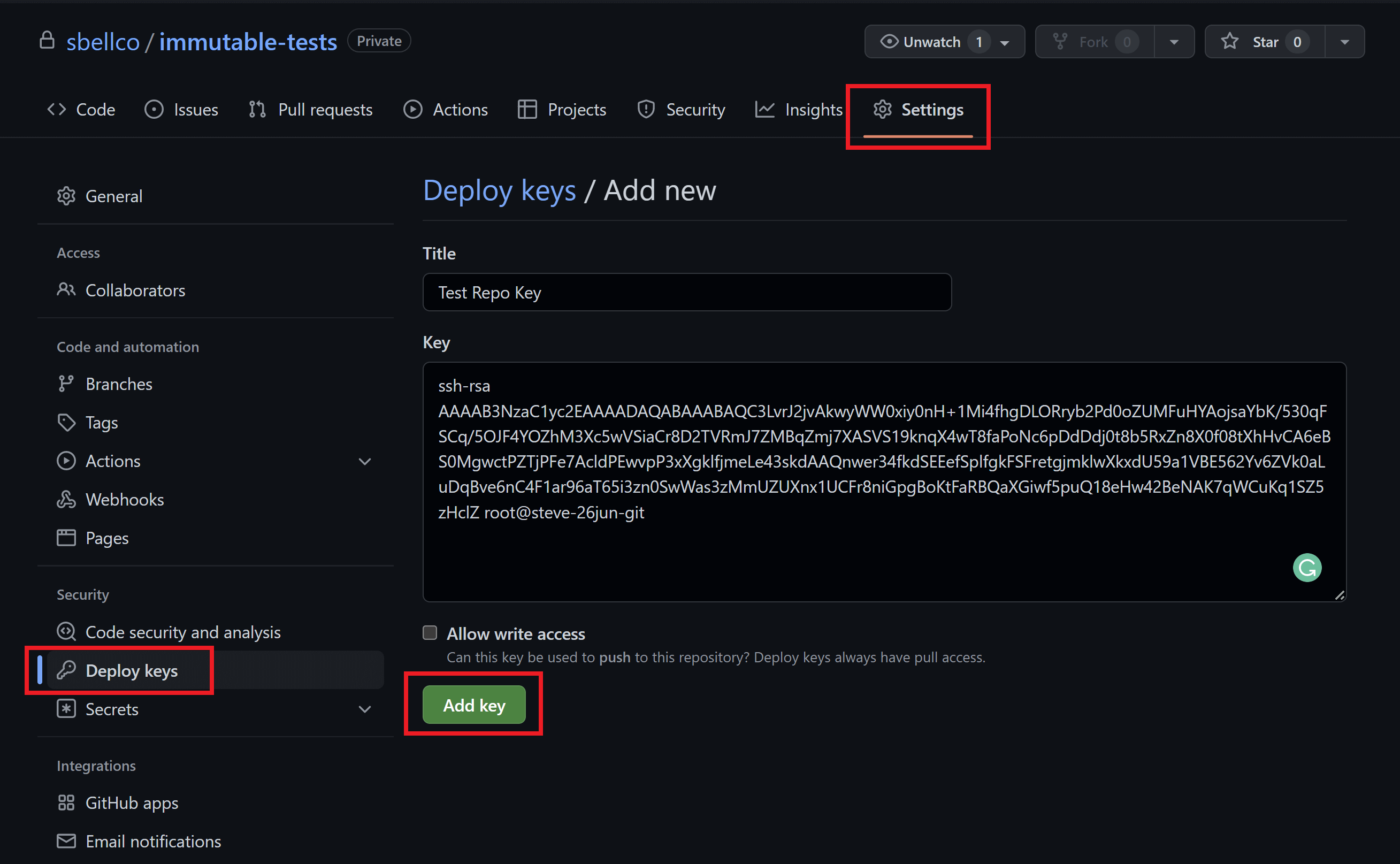Open the Projects tab
The height and width of the screenshot is (864, 1400).
click(562, 109)
